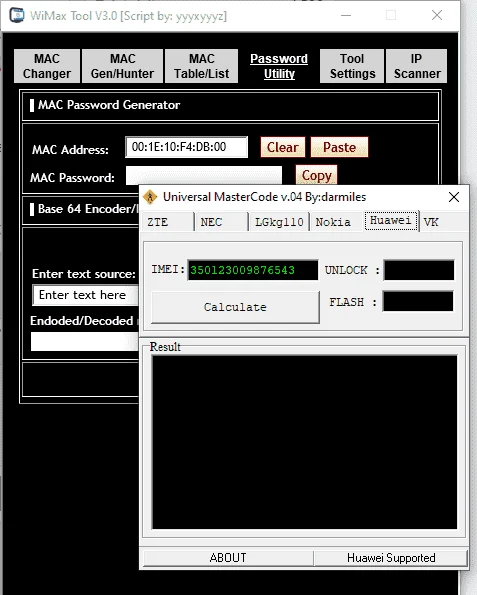The width and height of the screenshot is (477, 595).
Task: Close the Universal MasterCode window
Action: coord(454,197)
